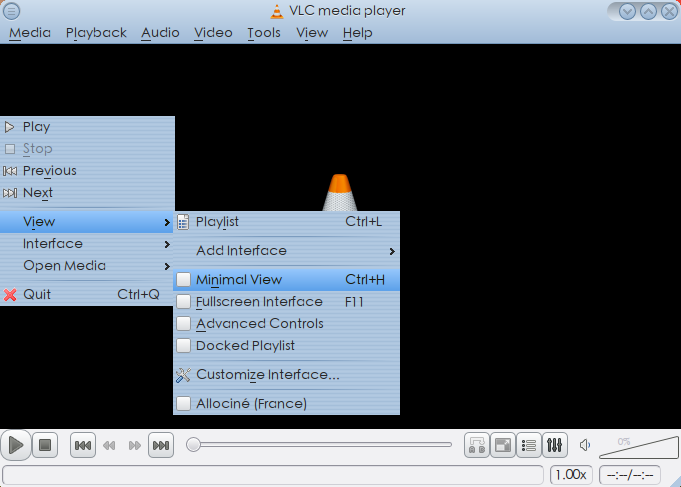Click the large VLC cone in video area
The height and width of the screenshot is (487, 681).
340,192
